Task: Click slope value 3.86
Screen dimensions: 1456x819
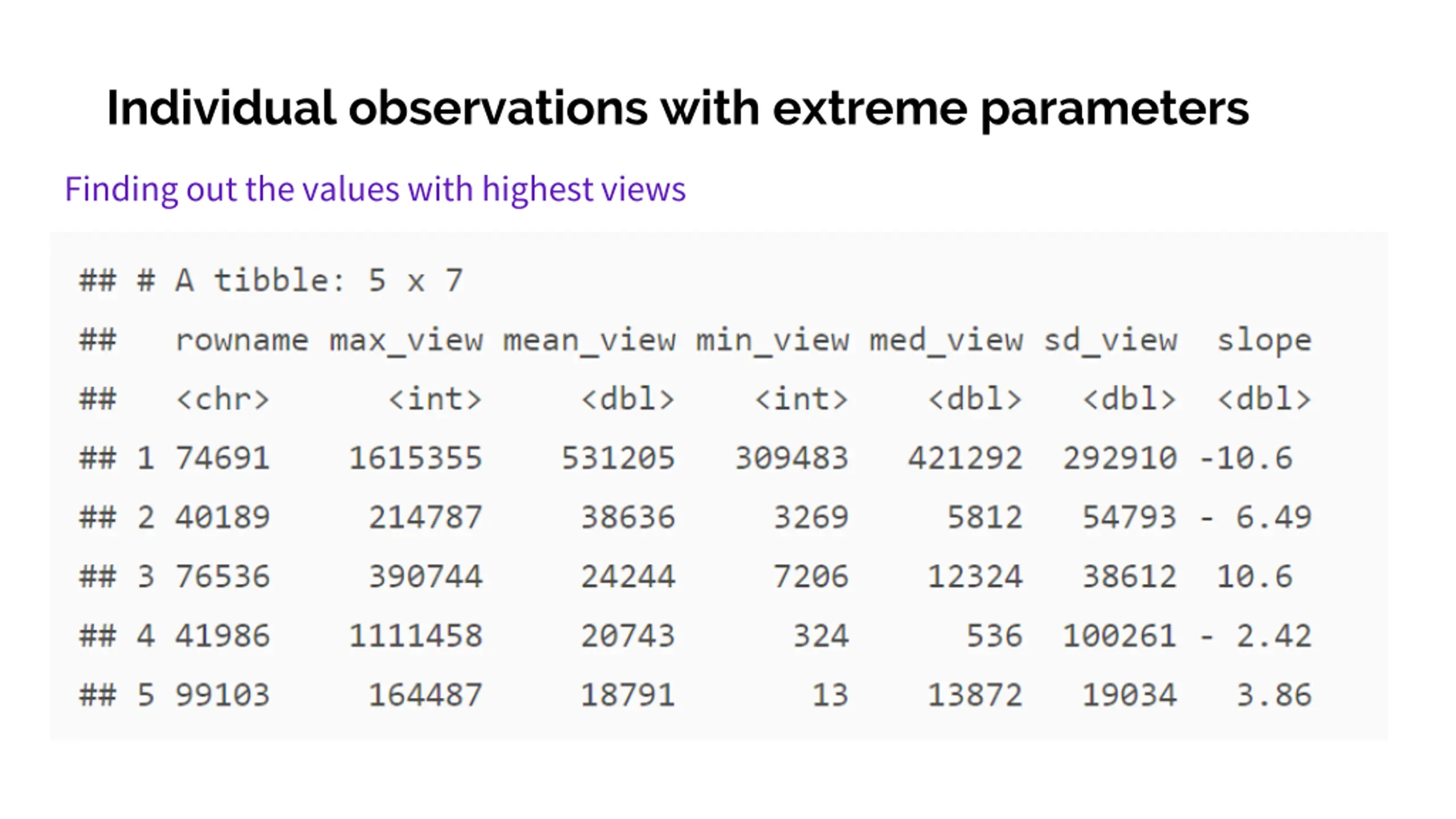Action: pyautogui.click(x=1274, y=695)
